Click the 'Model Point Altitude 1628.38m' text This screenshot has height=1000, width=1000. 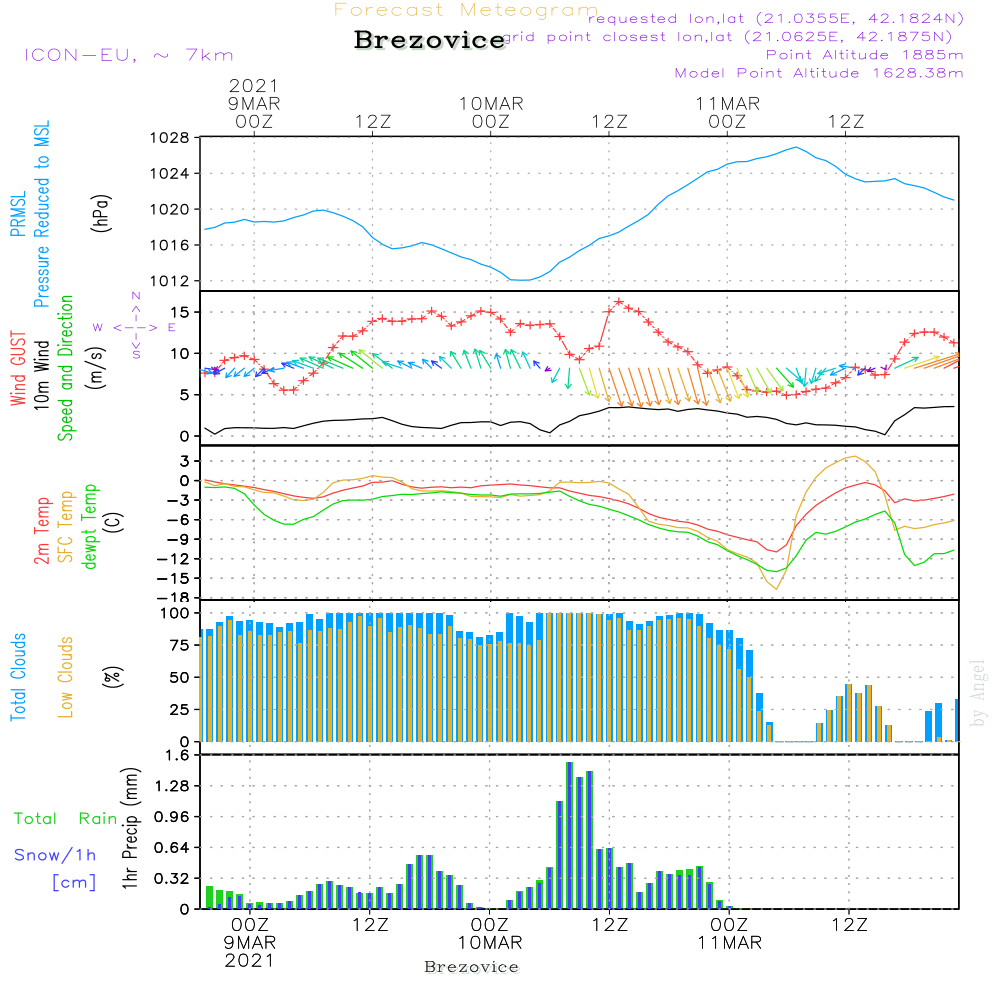click(819, 73)
